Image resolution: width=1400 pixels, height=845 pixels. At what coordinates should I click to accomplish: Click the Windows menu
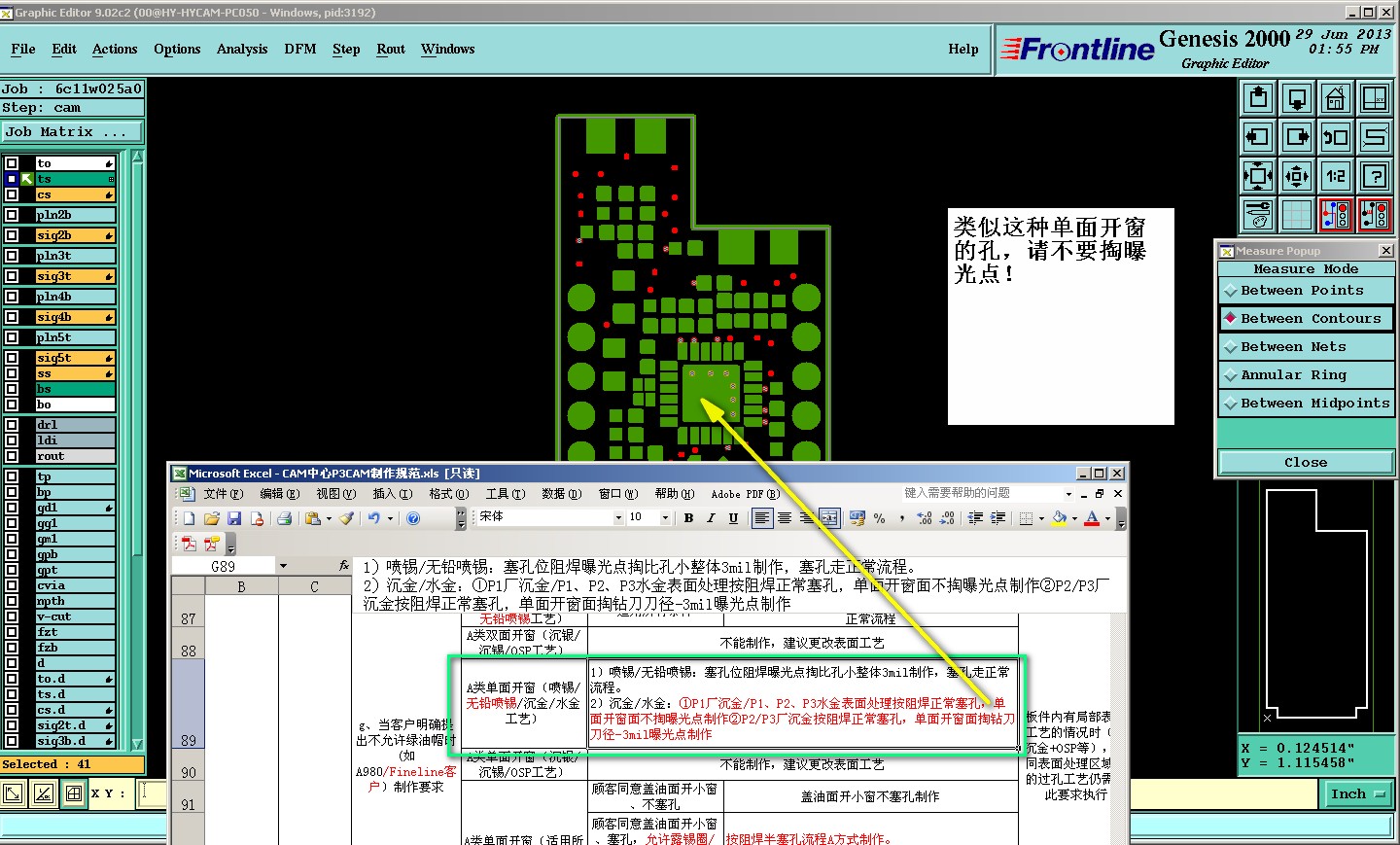tap(448, 49)
